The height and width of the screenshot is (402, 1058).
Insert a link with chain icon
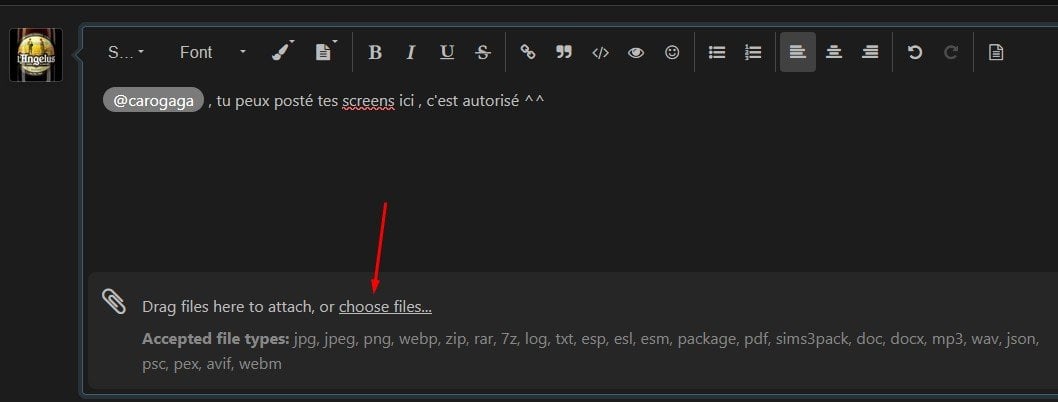[528, 52]
